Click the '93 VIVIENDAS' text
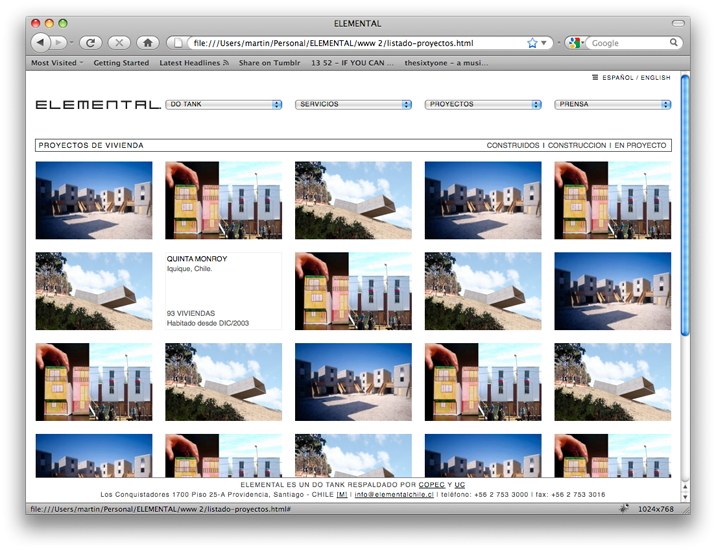This screenshot has width=716, height=550. (191, 313)
